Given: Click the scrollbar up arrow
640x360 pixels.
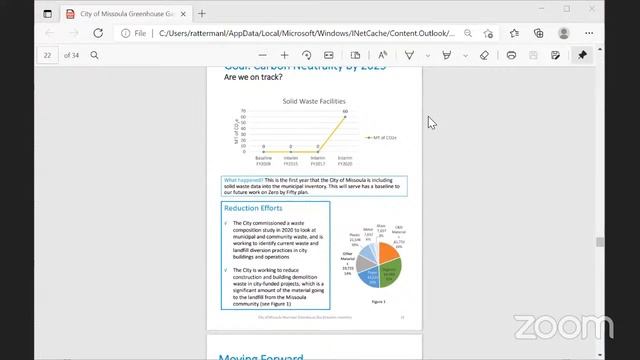Looking at the screenshot, I should [600, 49].
